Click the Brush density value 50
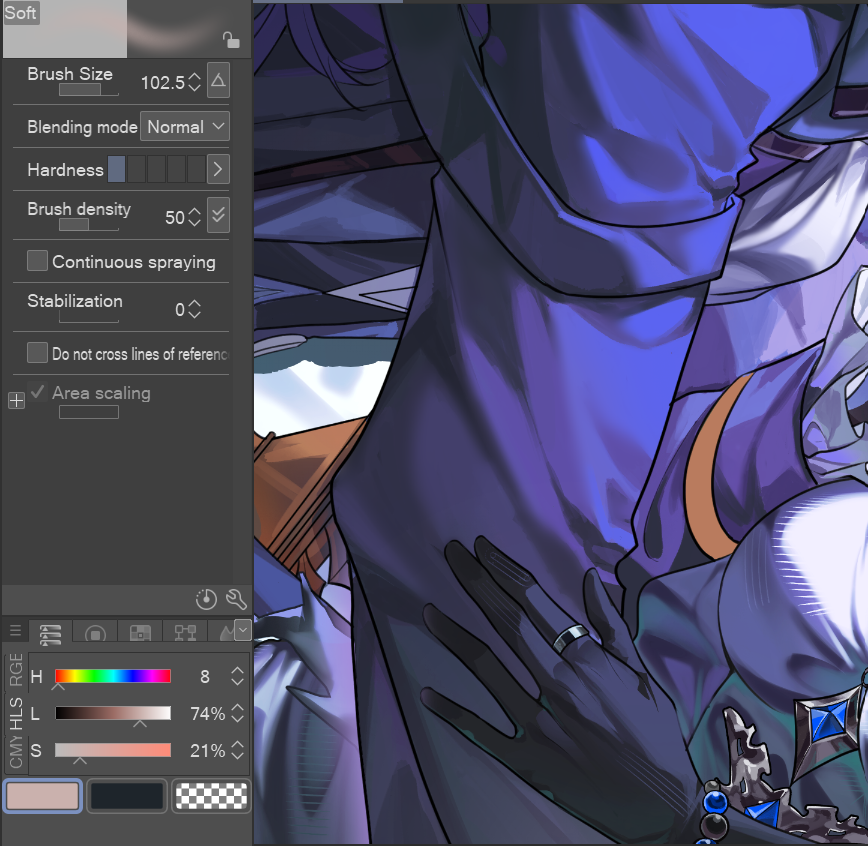Screen dimensions: 868x846 click(175, 218)
